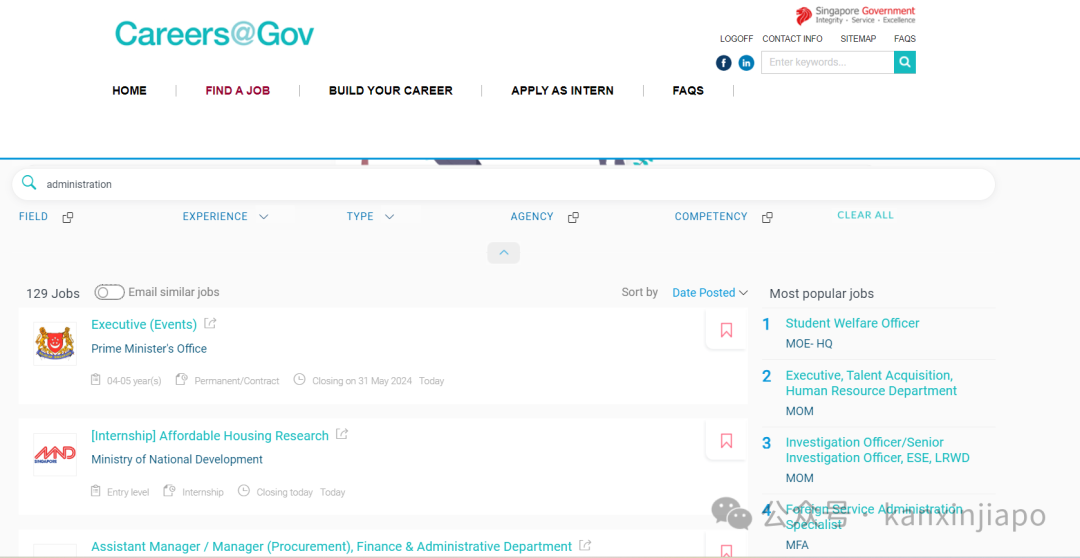Bookmark the Executive (Events) job
Image resolution: width=1080 pixels, height=558 pixels.
(726, 330)
